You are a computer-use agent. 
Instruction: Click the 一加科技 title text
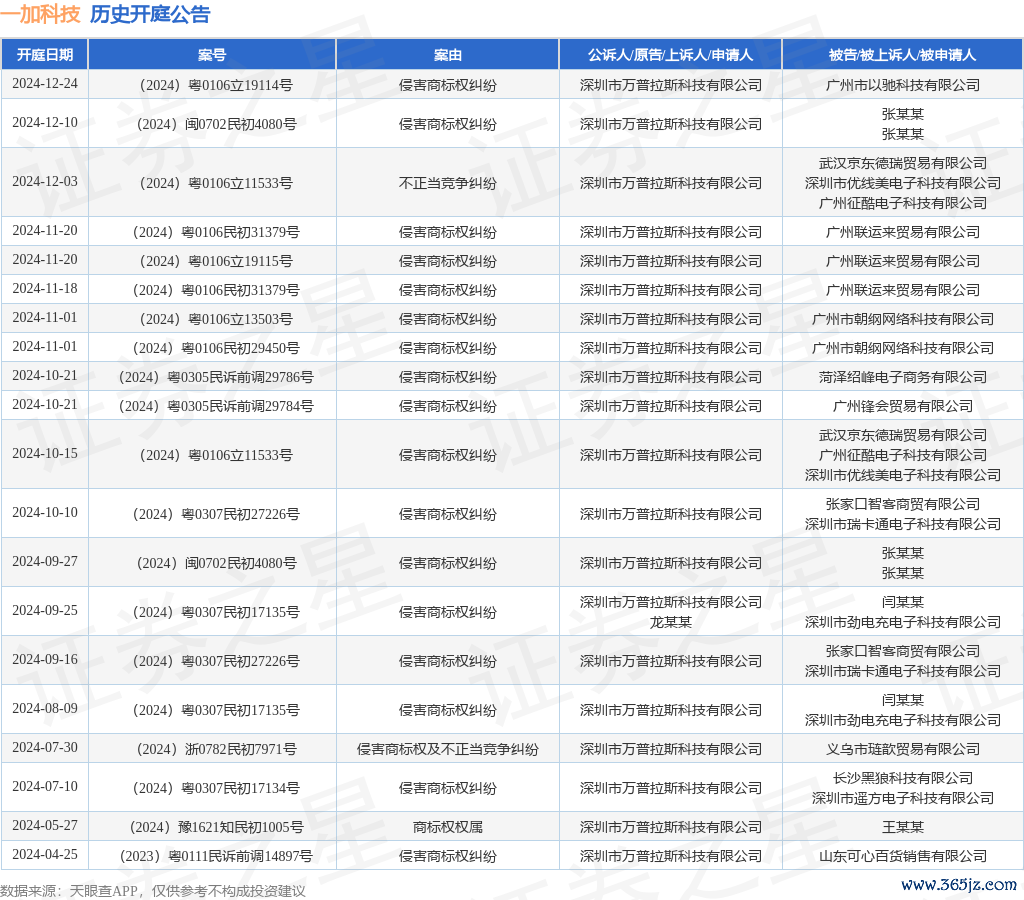pyautogui.click(x=40, y=14)
